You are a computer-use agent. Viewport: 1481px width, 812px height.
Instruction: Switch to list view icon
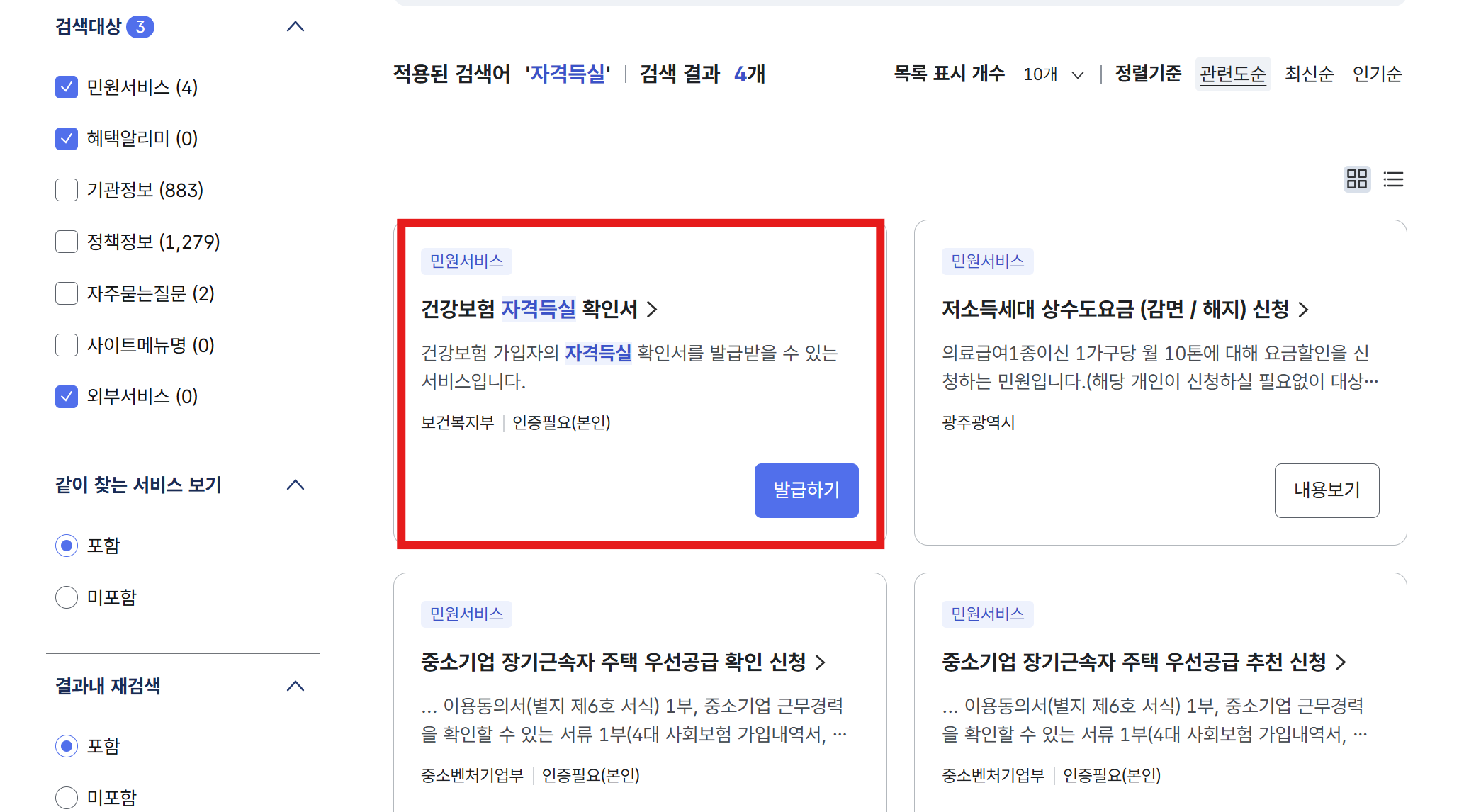[x=1393, y=179]
